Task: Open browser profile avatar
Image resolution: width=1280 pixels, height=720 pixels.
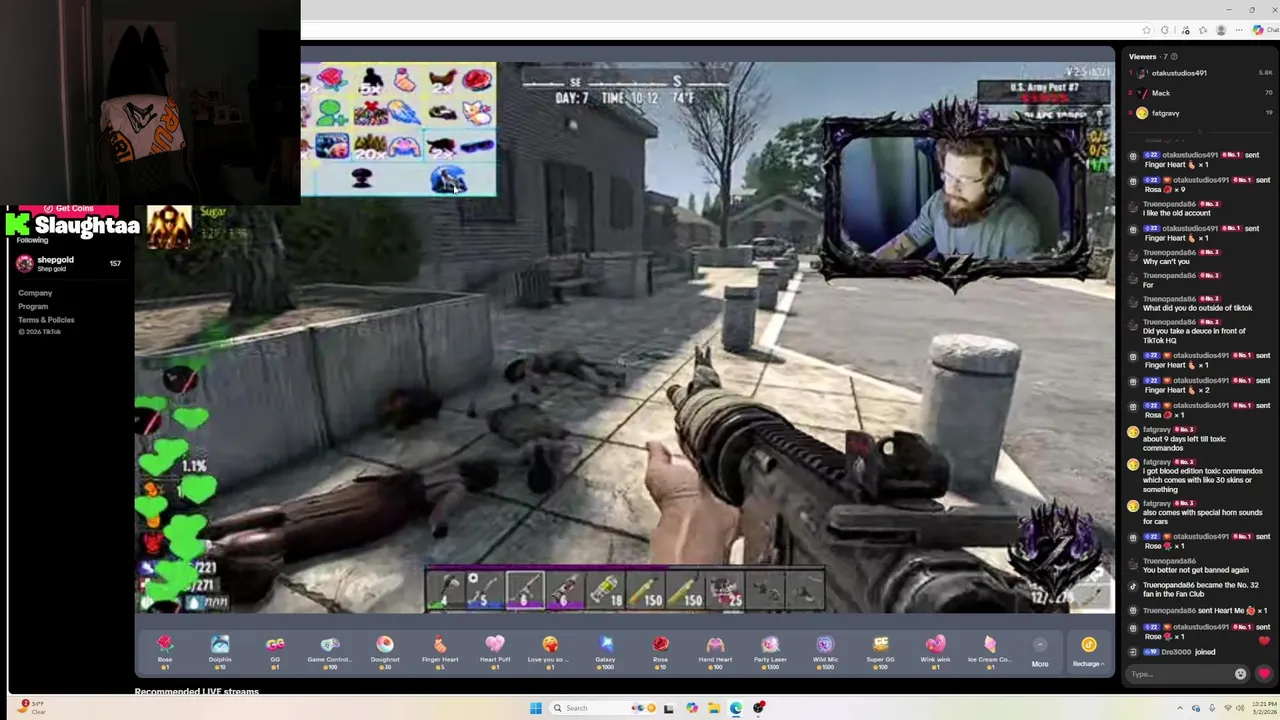Action: (1221, 30)
